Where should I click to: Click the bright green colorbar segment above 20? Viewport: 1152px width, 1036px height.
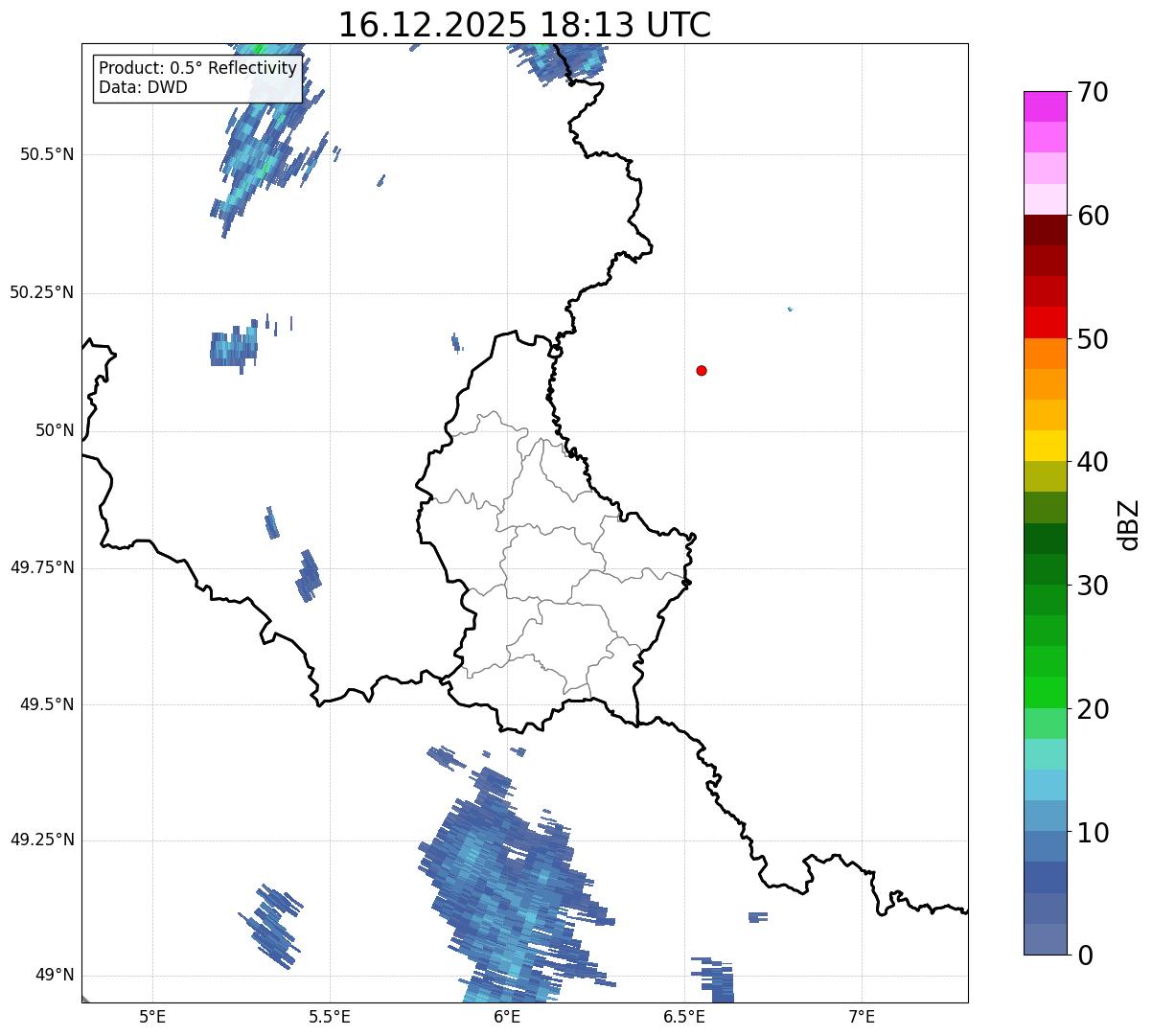click(1045, 693)
